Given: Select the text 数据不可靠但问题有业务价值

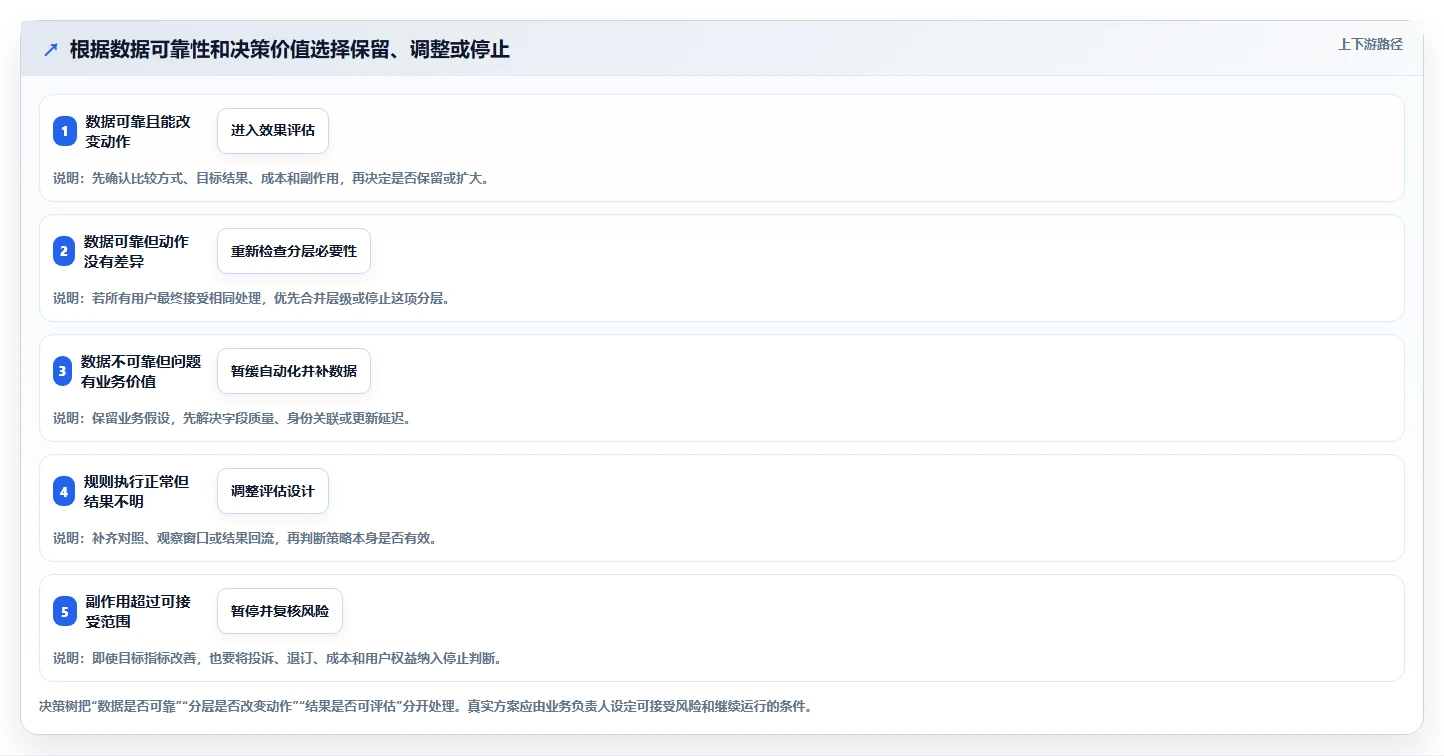Looking at the screenshot, I should pos(141,371).
